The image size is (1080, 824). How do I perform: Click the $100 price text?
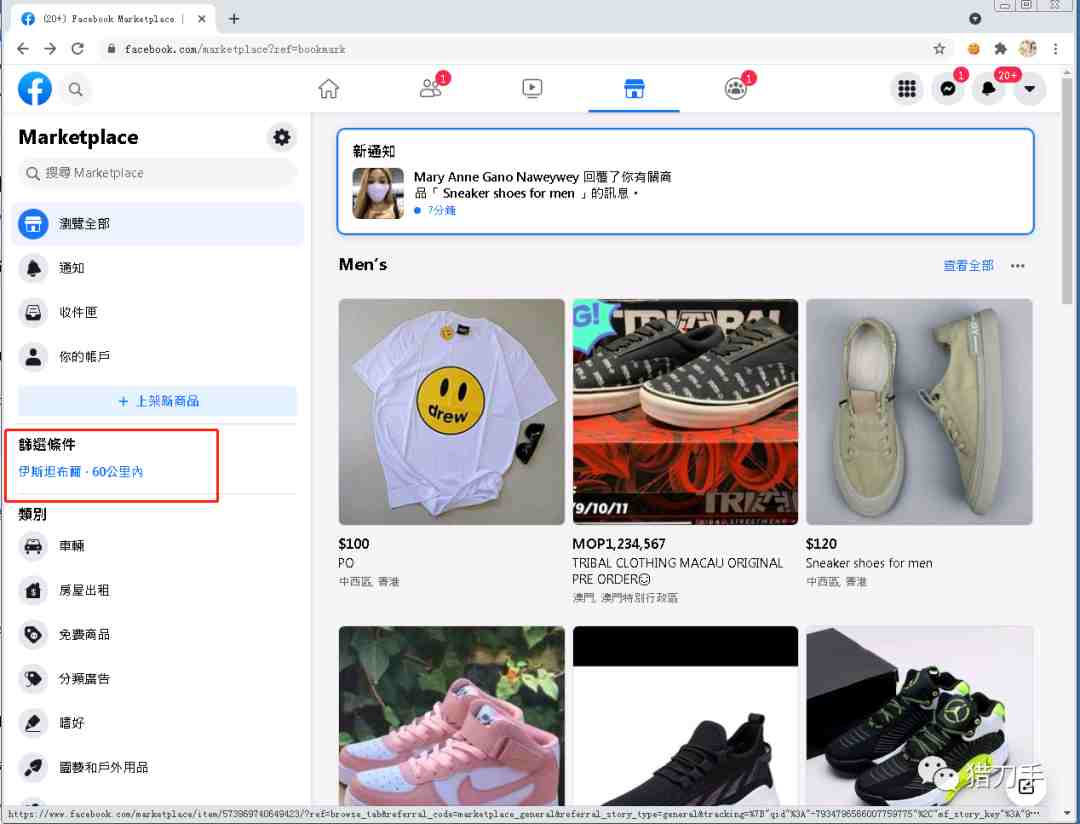pyautogui.click(x=353, y=544)
